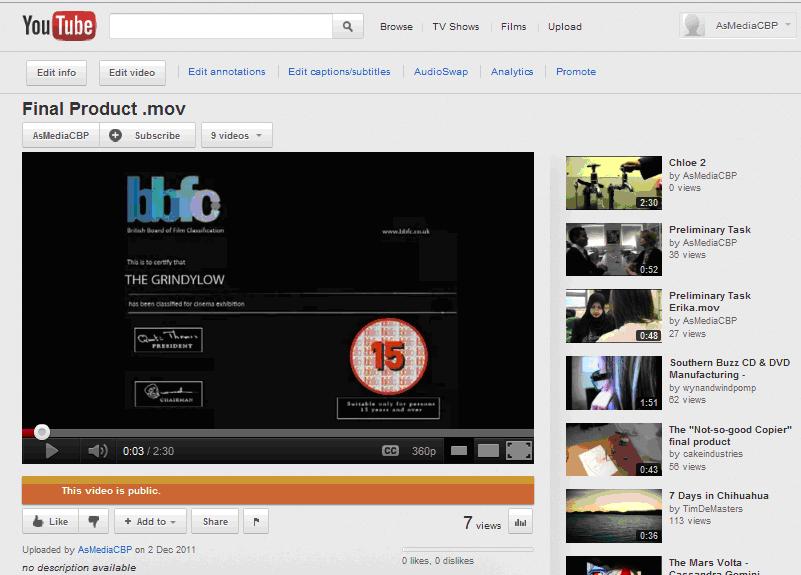Image resolution: width=801 pixels, height=575 pixels.
Task: Toggle closed captions with CC
Action: coord(390,451)
